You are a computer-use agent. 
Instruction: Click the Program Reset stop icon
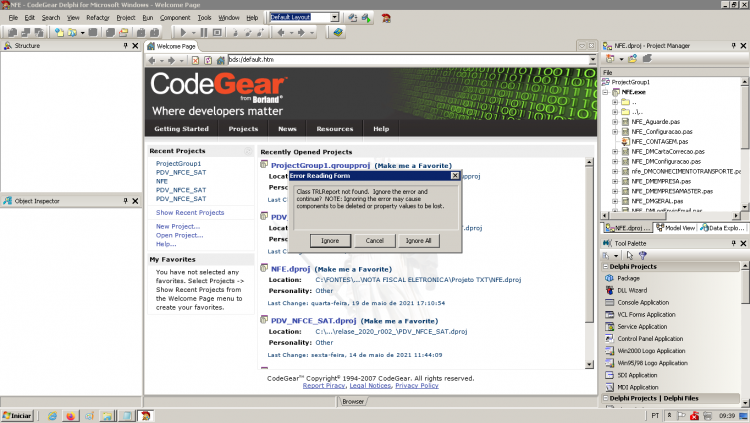click(217, 33)
